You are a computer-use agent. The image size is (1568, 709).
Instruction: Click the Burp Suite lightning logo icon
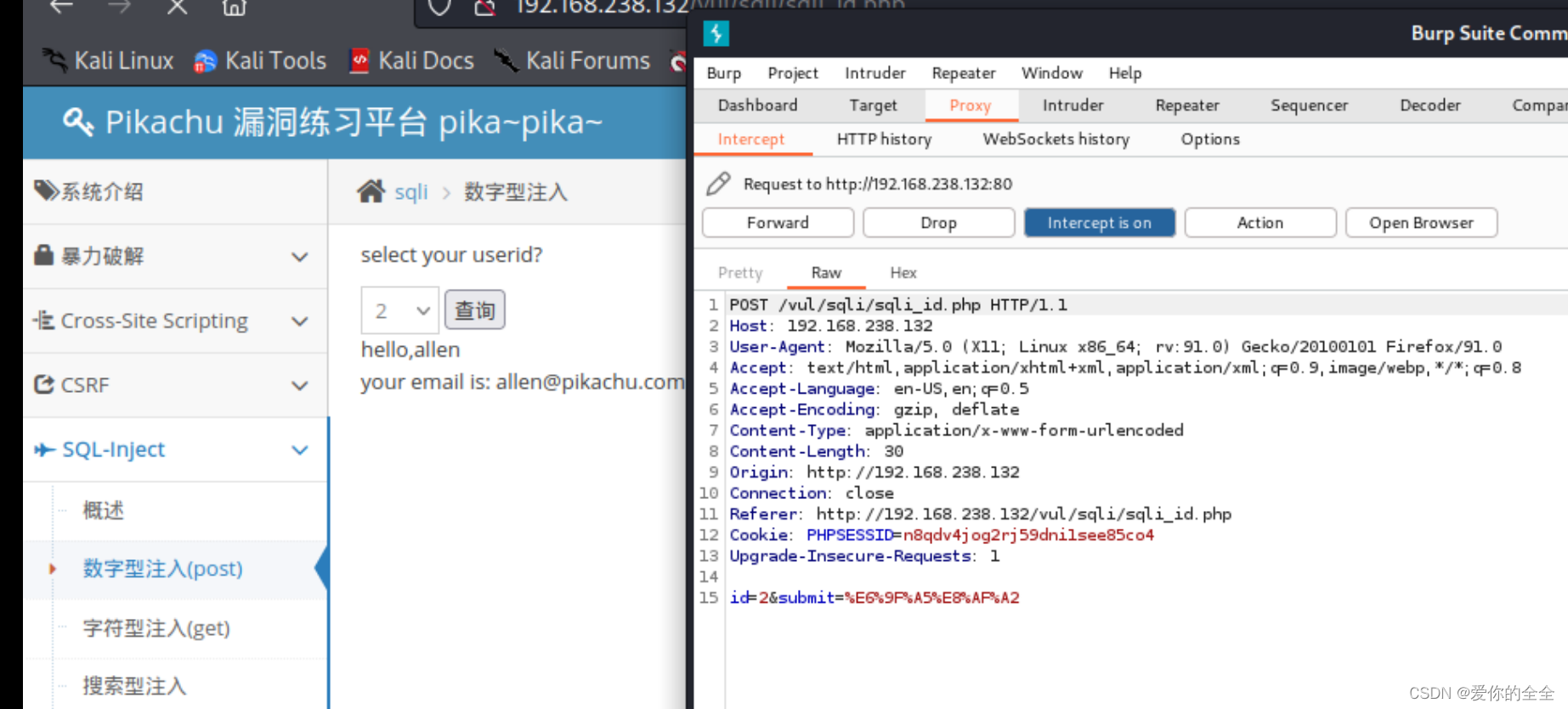(716, 33)
